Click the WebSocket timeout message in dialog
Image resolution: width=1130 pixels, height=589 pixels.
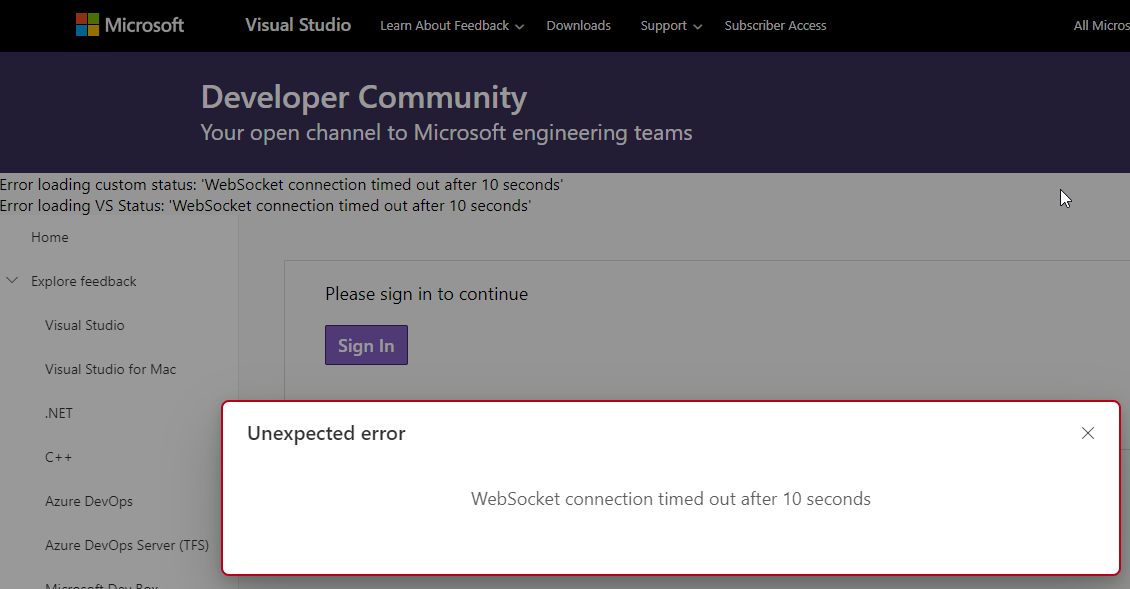click(671, 499)
